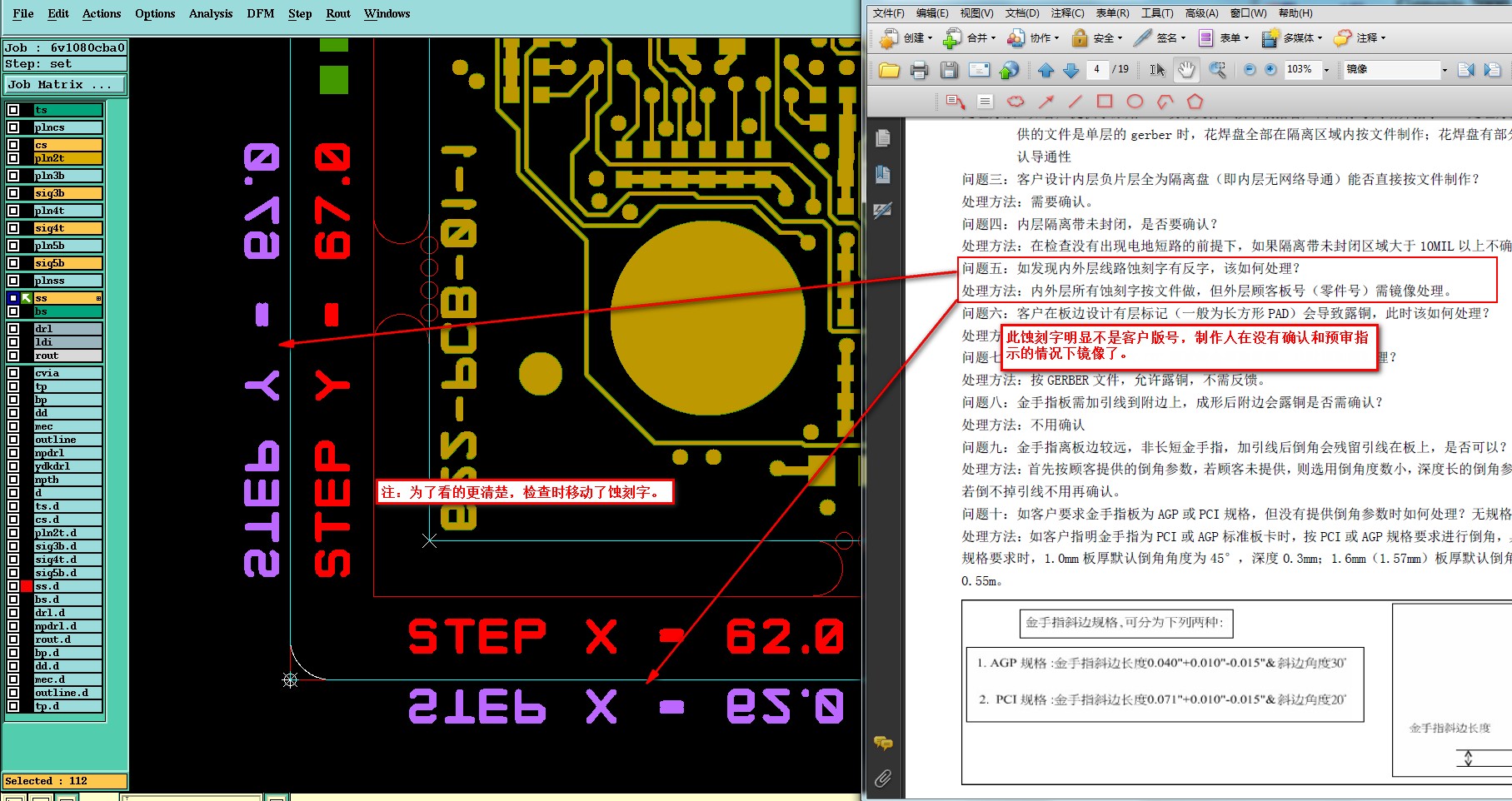Screen dimensions: 1512x801
Task: Open the Rout menu
Action: [x=338, y=13]
